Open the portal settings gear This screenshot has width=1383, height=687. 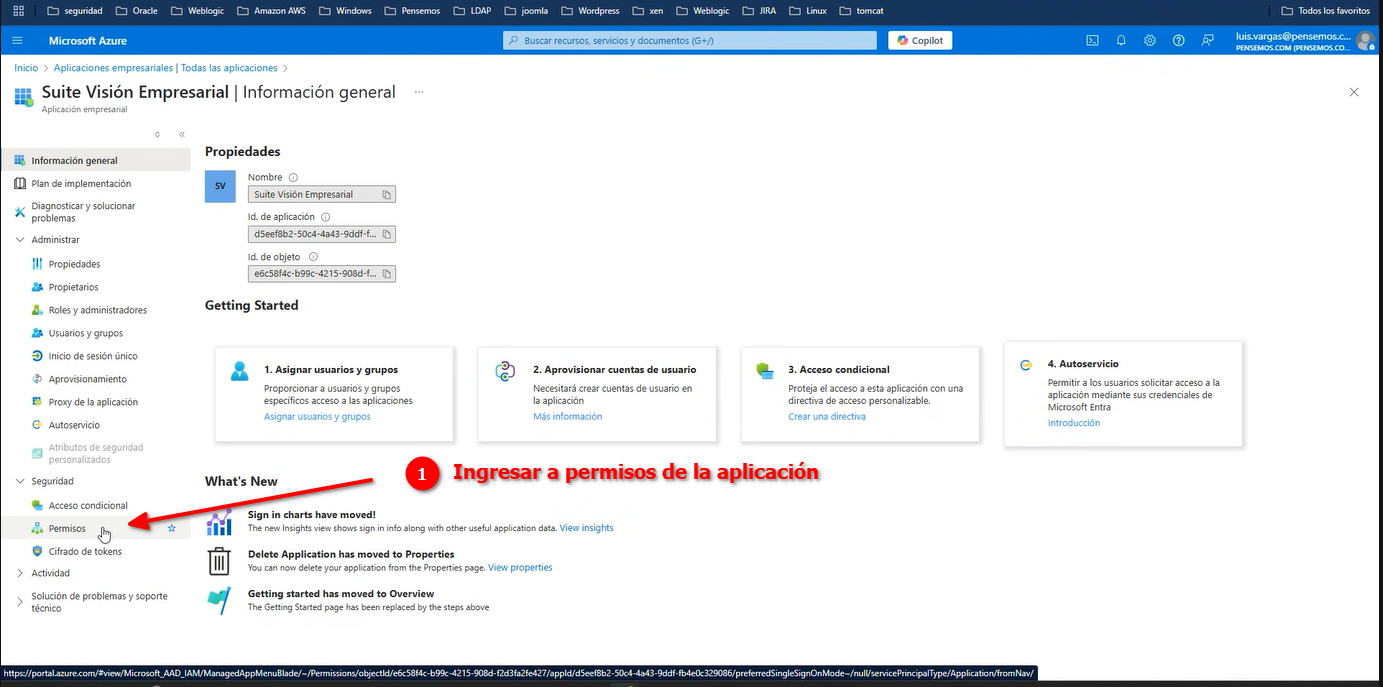point(1150,40)
